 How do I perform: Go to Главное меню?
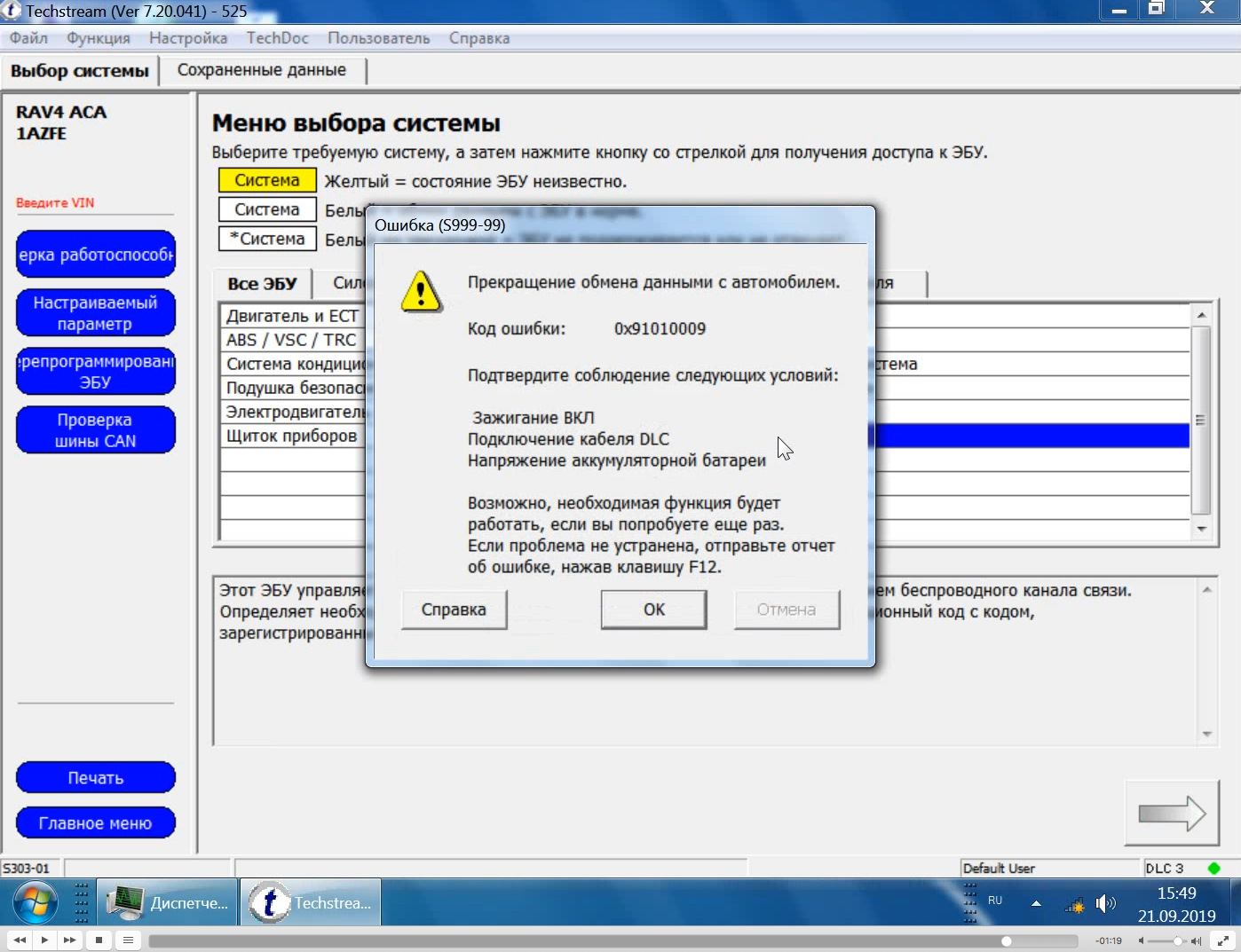[x=96, y=823]
